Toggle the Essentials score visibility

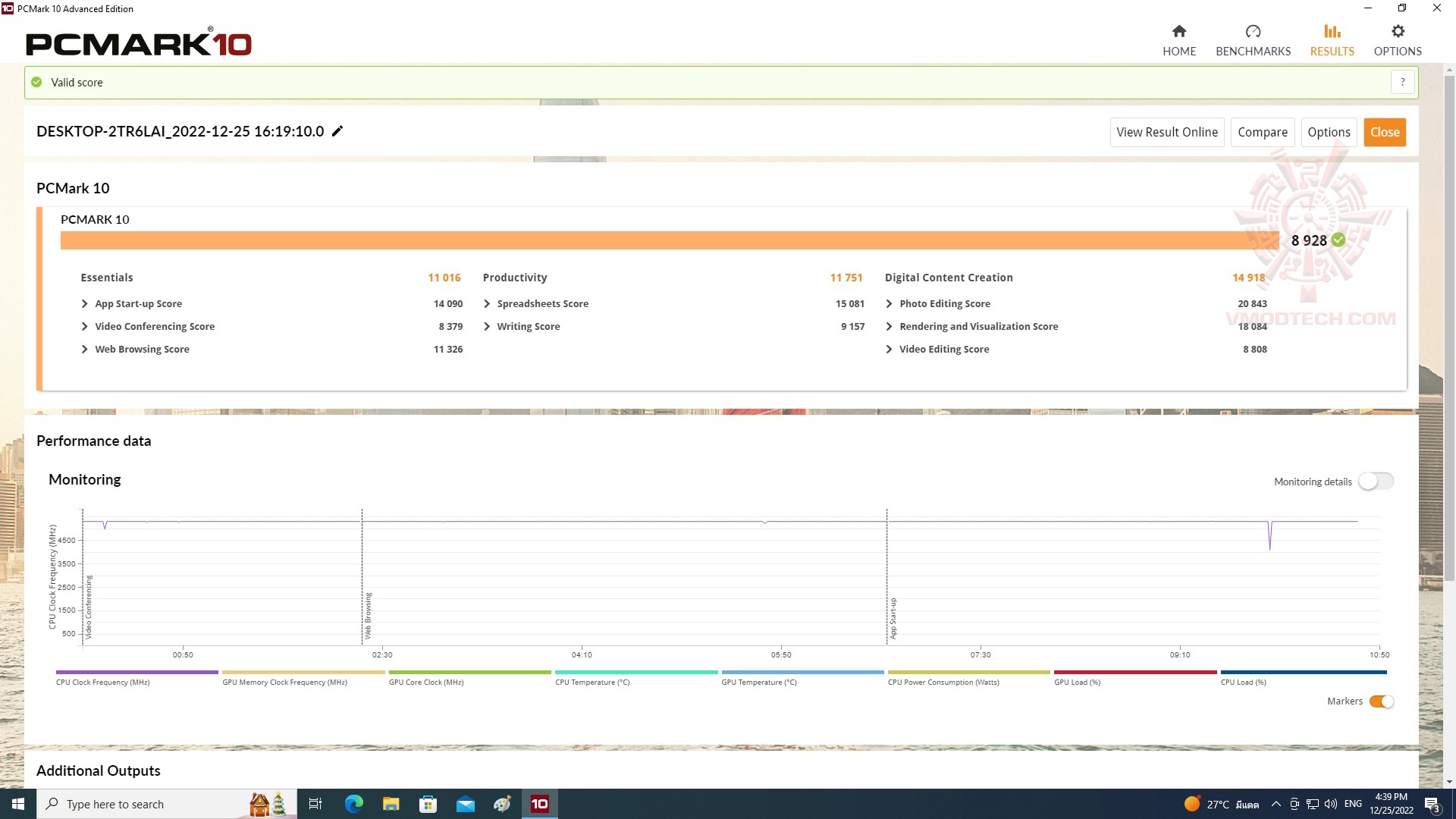point(106,277)
